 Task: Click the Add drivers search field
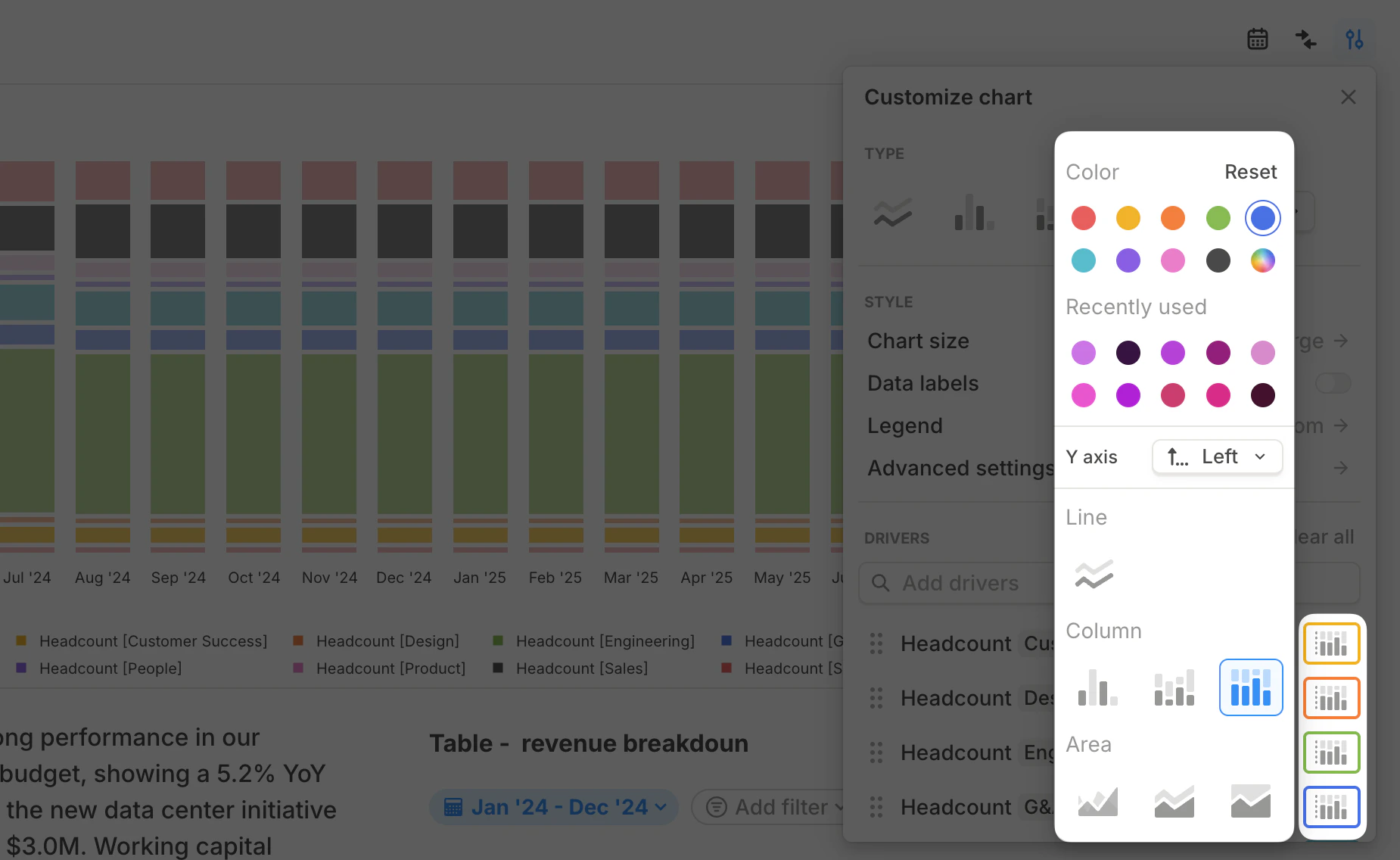[1109, 583]
